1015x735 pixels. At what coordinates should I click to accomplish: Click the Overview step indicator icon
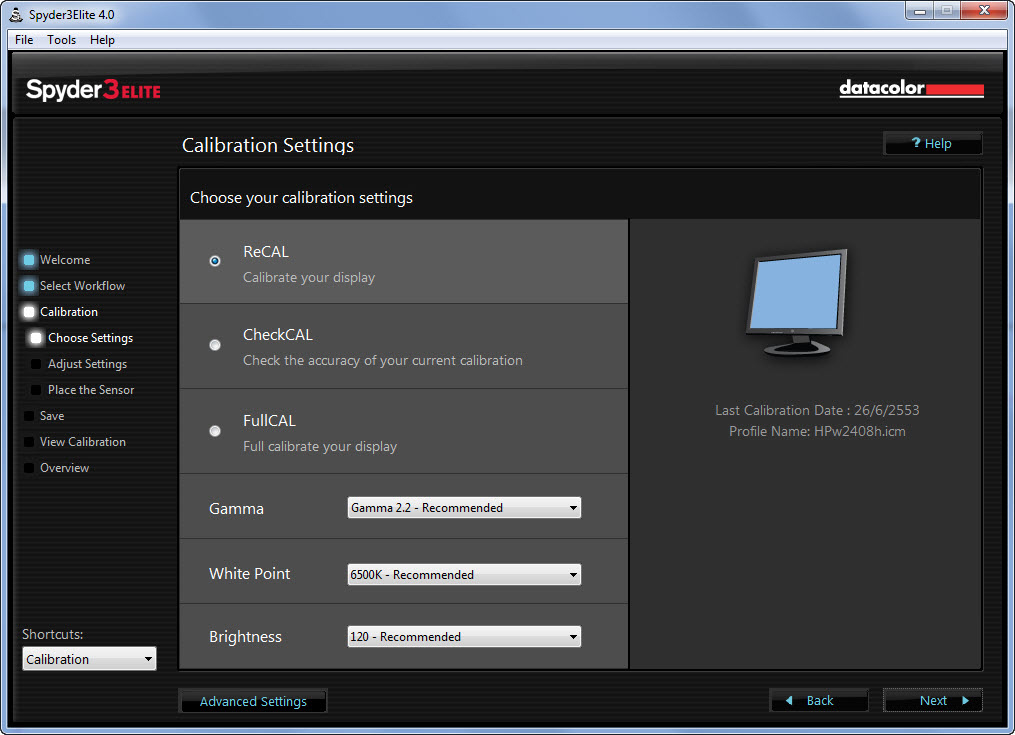point(29,468)
